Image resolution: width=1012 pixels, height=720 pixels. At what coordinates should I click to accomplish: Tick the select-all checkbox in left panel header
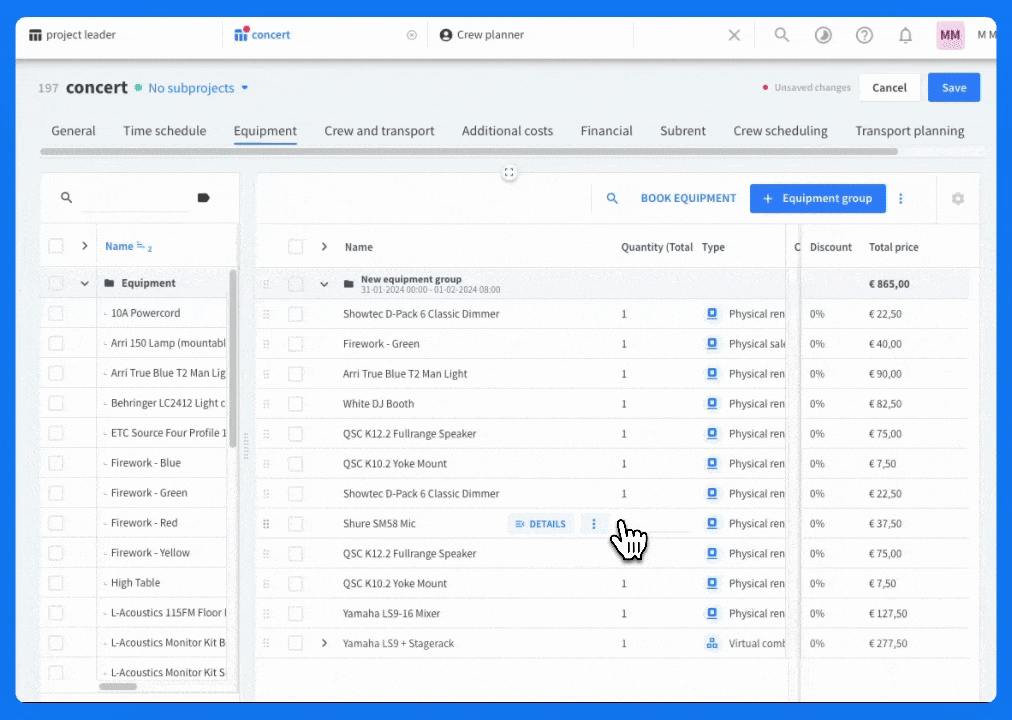coord(56,246)
